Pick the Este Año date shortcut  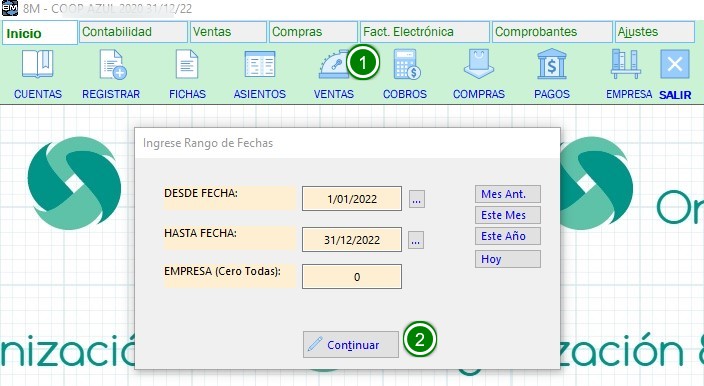coord(508,236)
